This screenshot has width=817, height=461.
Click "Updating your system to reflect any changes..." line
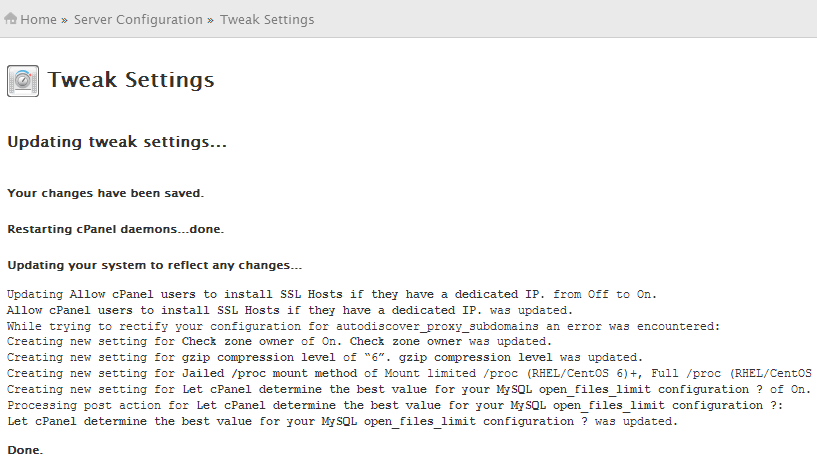point(154,265)
